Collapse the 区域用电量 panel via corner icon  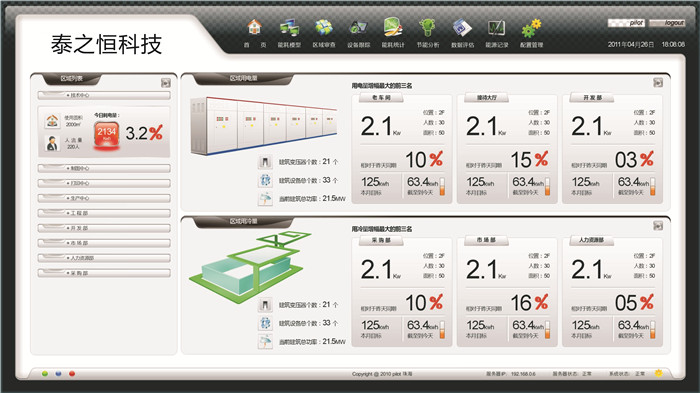point(658,83)
